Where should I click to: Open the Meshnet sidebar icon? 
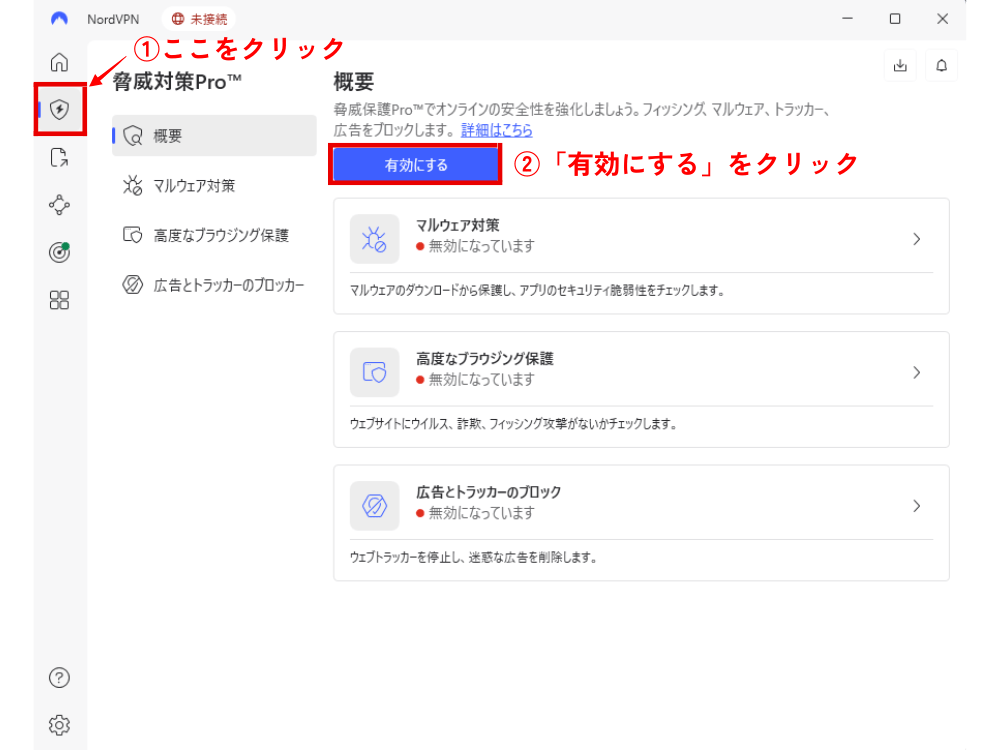[59, 205]
